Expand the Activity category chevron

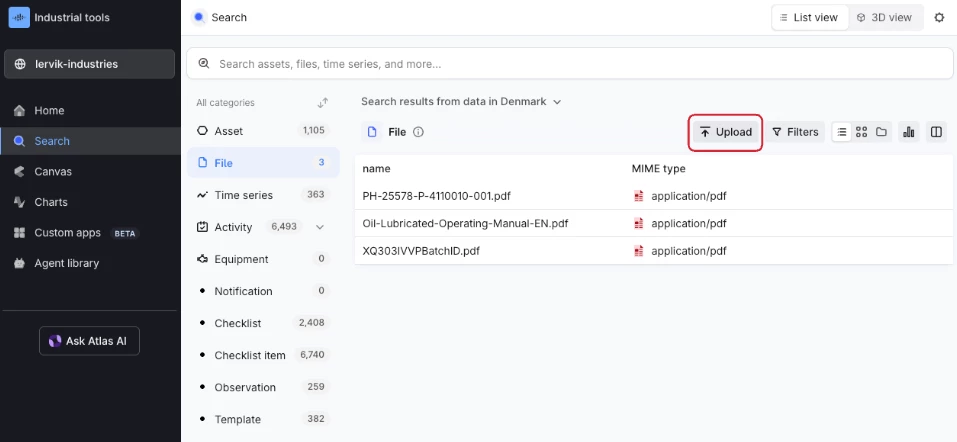320,227
